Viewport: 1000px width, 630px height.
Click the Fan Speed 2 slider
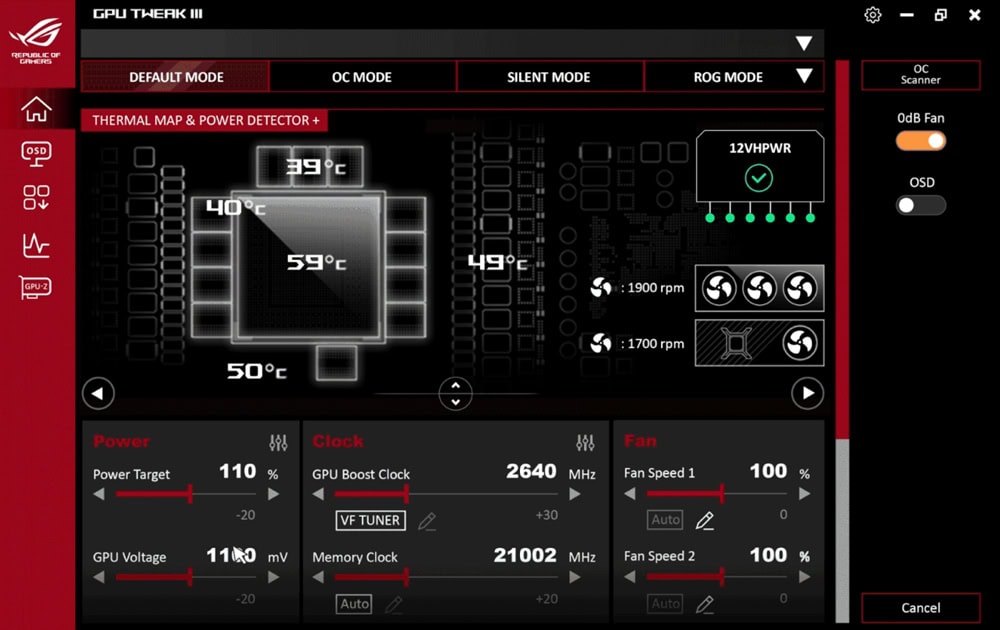pyautogui.click(x=717, y=576)
